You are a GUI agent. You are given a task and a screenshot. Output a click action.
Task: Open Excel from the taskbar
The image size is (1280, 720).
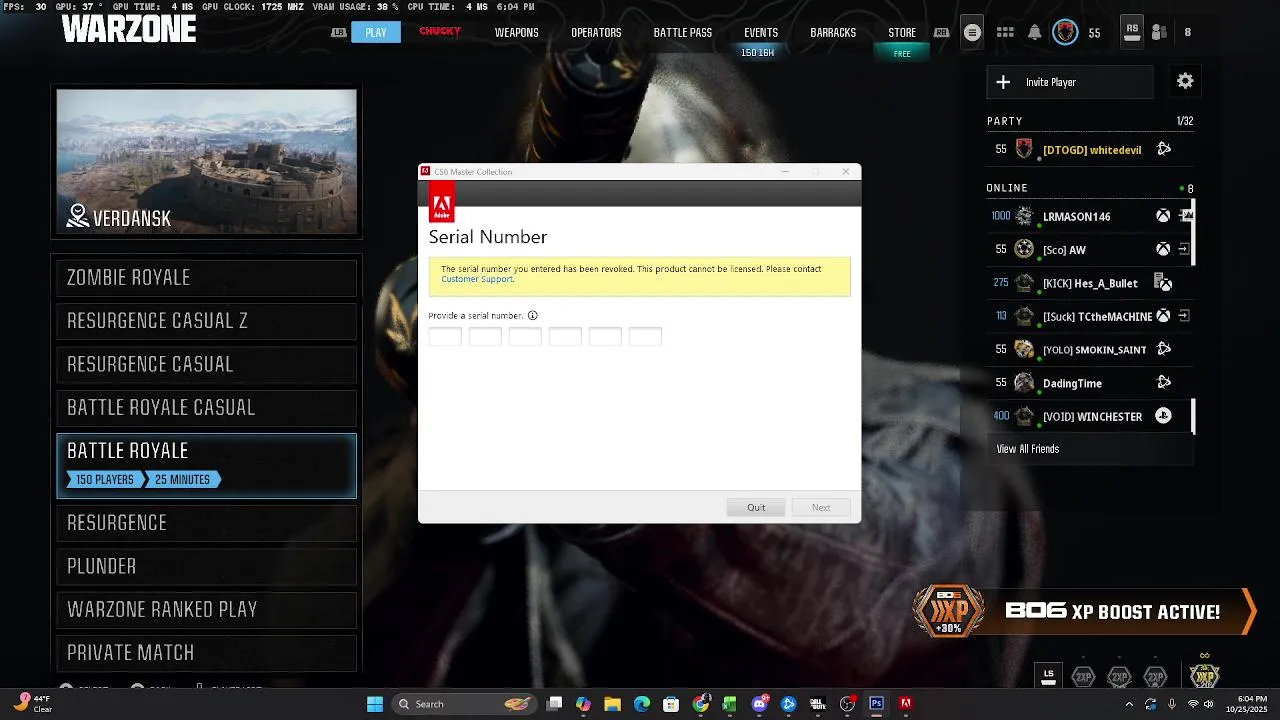point(730,704)
